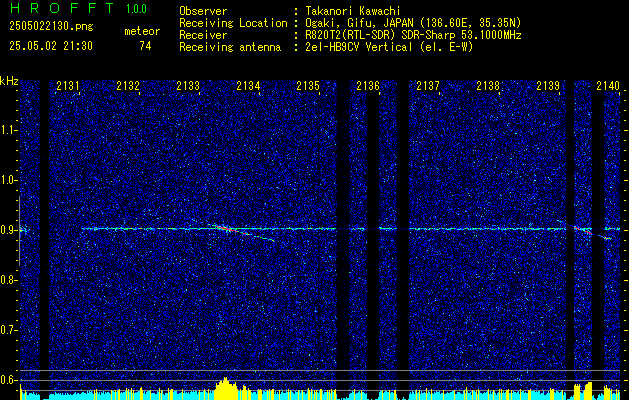Viewport: 629px width, 400px height.
Task: Click the 2136 time marker
Action: point(368,86)
